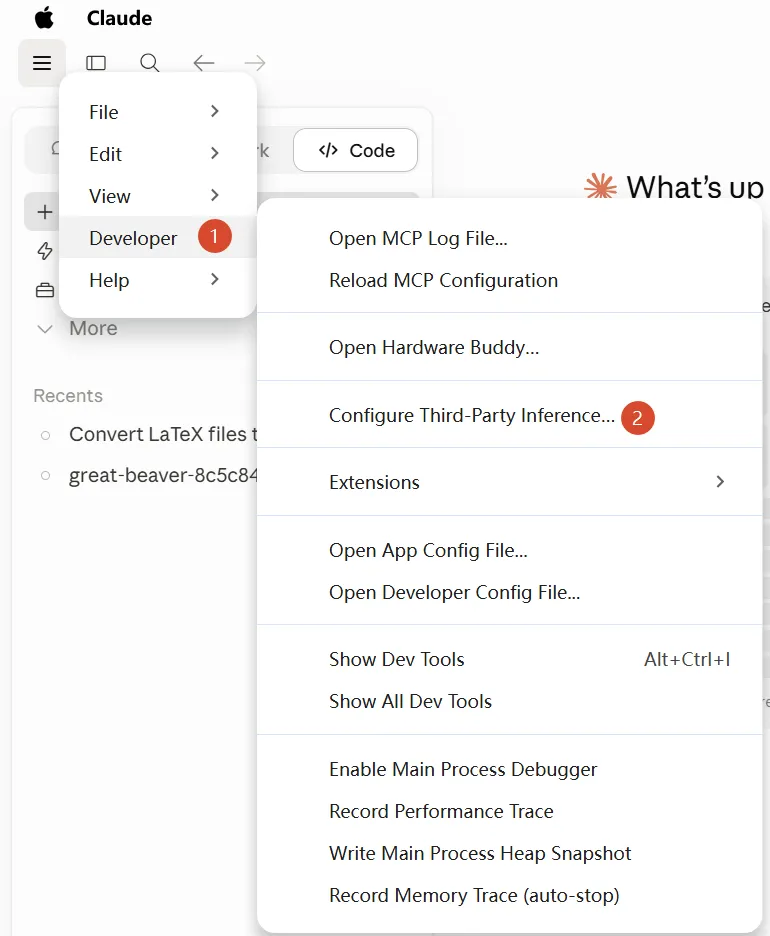Image resolution: width=770 pixels, height=936 pixels.
Task: Choose Enable Main Process Debugger
Action: pyautogui.click(x=509, y=769)
